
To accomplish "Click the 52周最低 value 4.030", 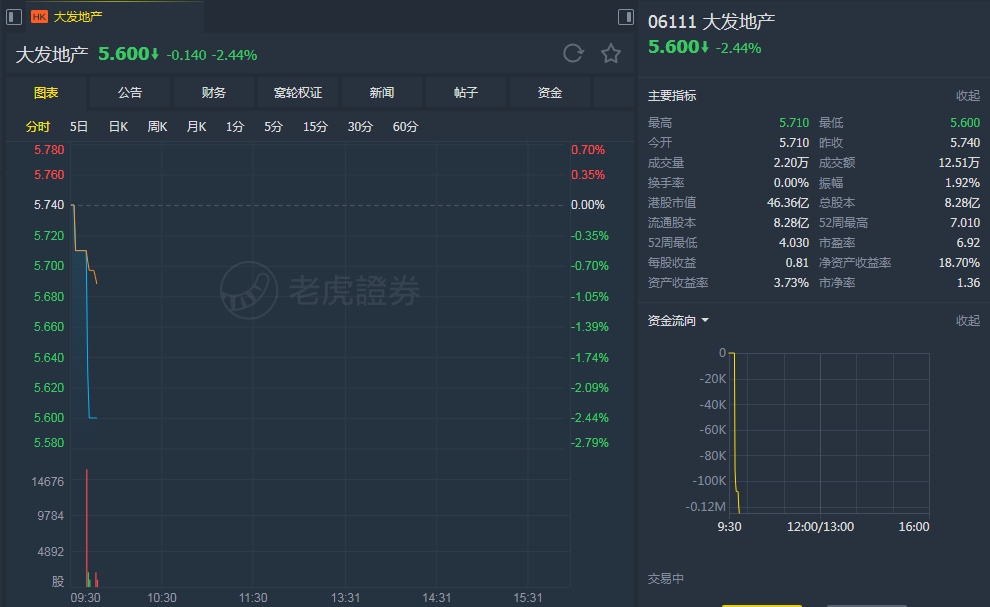I will pos(794,243).
